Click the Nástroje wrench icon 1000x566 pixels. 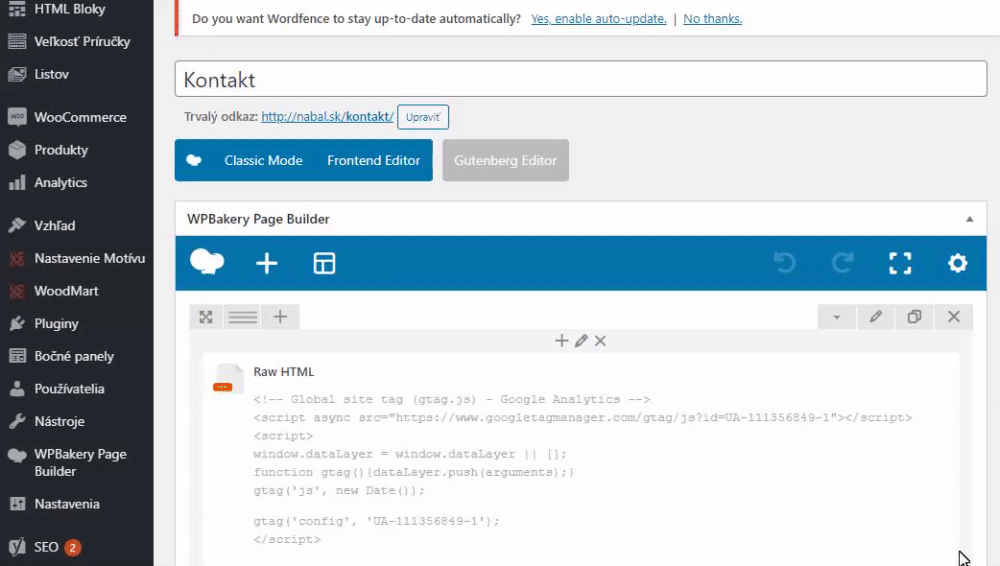17,421
